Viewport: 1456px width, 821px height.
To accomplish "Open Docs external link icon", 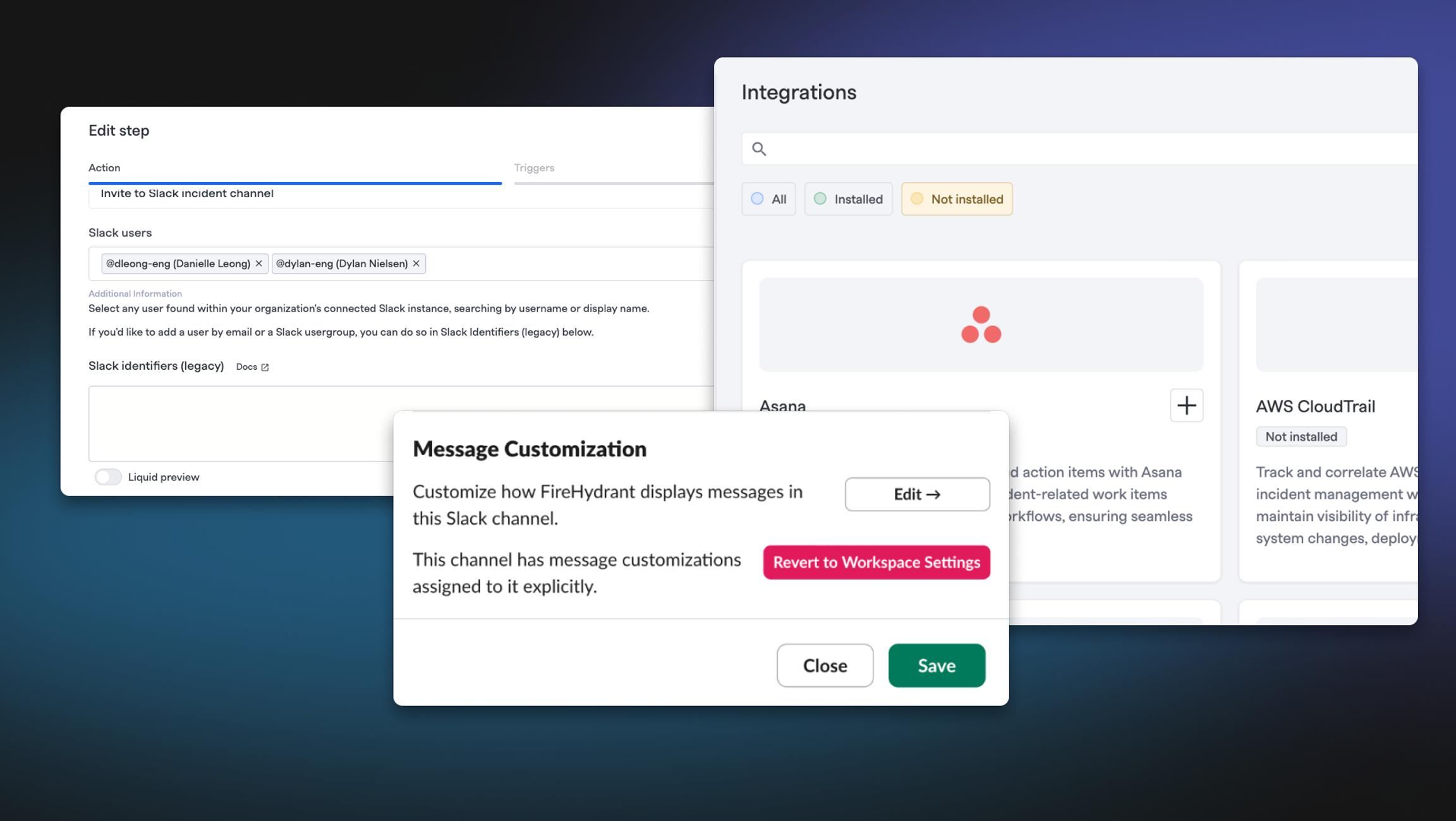I will click(265, 367).
